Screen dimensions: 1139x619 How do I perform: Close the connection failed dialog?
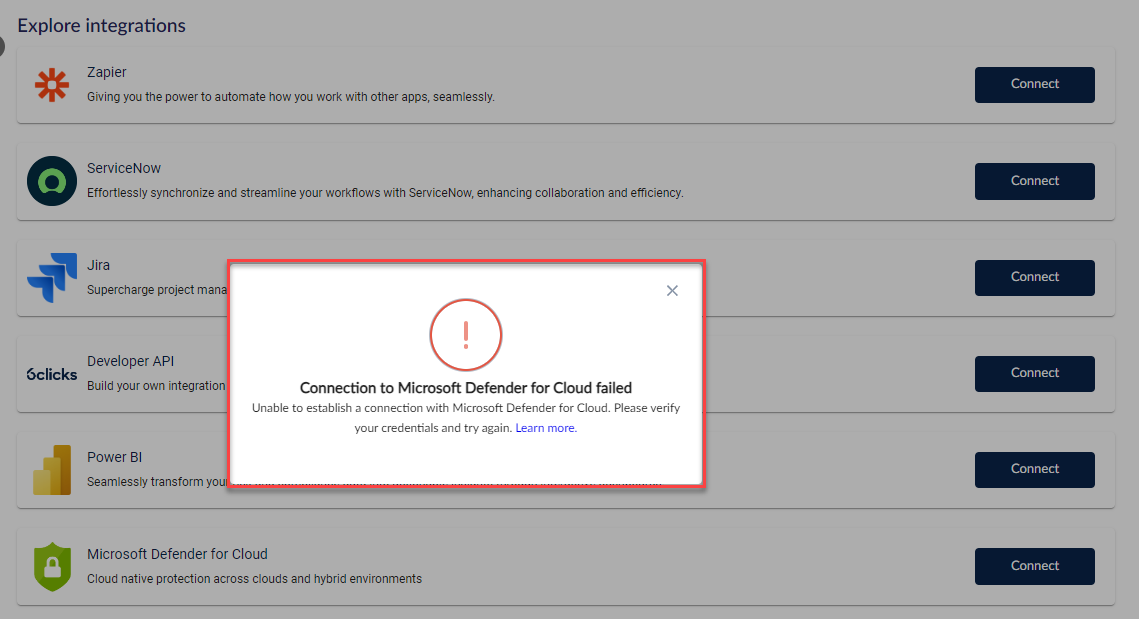click(672, 291)
